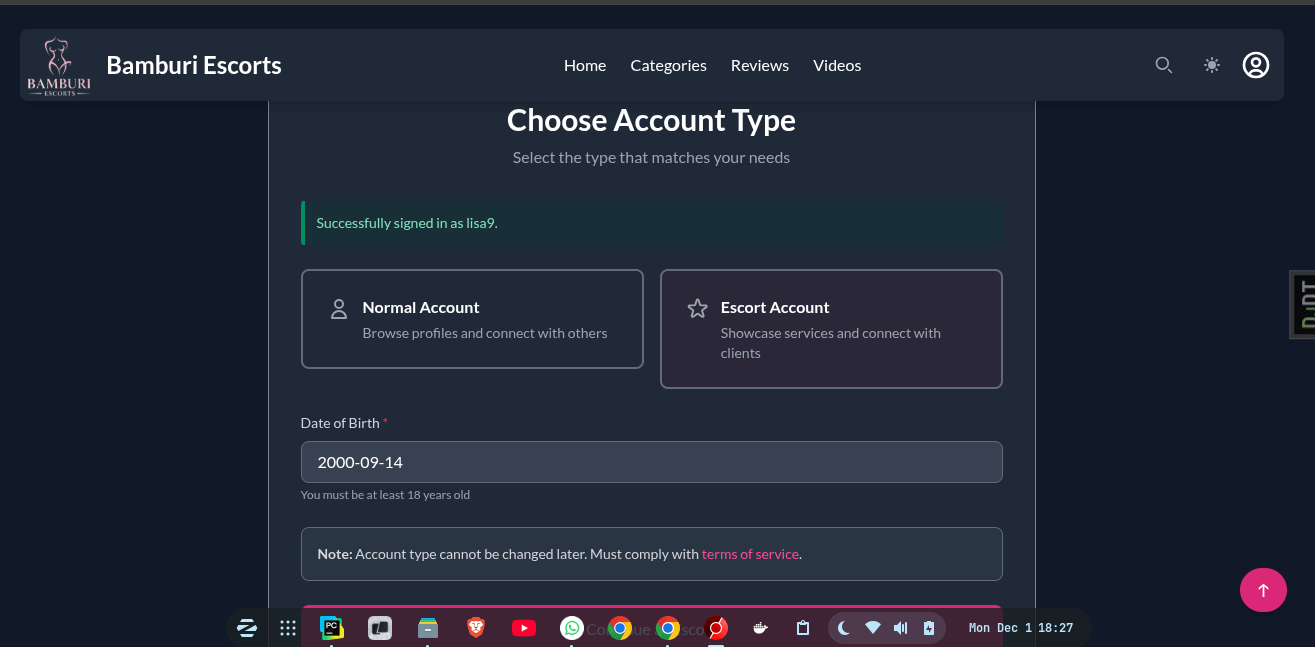Focus the Date of Birth field
The width and height of the screenshot is (1315, 647).
(652, 462)
